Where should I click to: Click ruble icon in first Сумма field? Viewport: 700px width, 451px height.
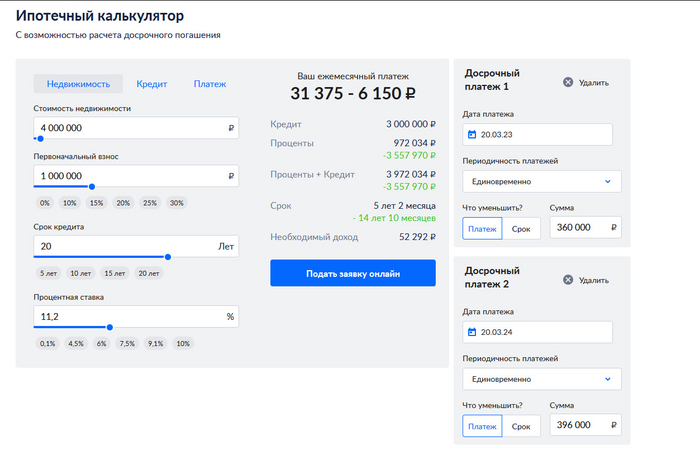(612, 228)
